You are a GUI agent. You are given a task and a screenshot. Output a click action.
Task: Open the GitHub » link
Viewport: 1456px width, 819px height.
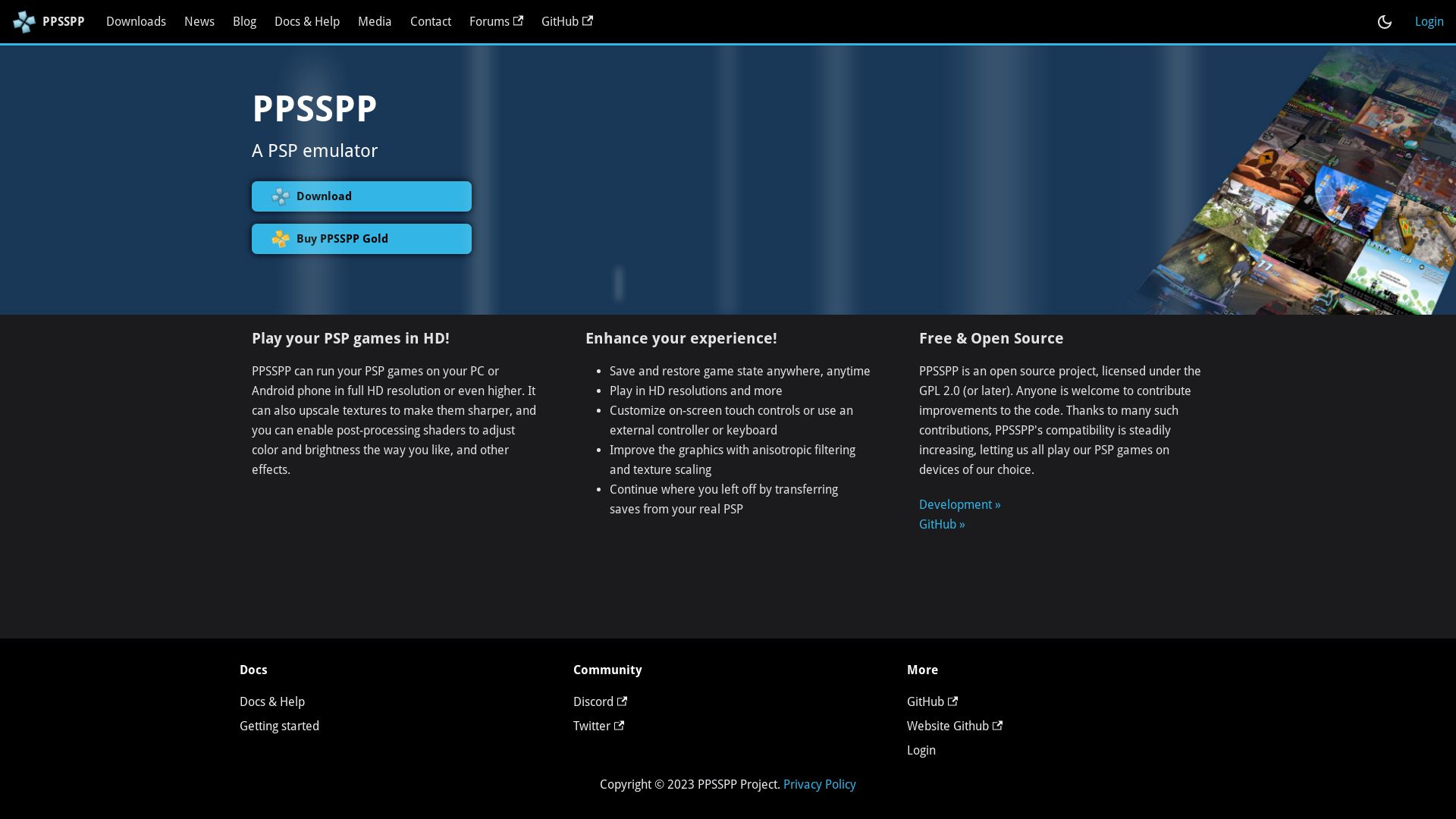942,525
